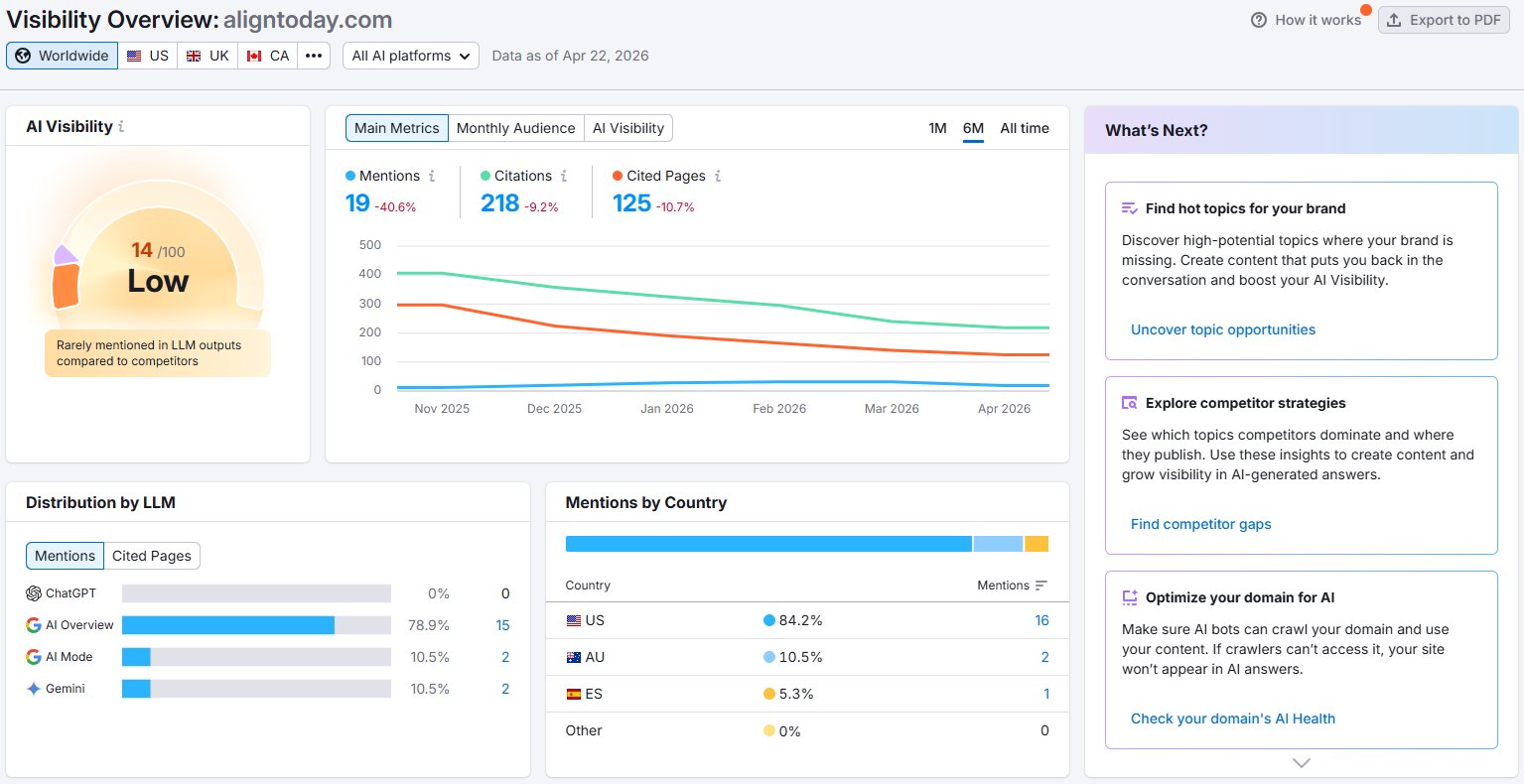Set chart range to All time
This screenshot has width=1524, height=784.
pos(1025,128)
